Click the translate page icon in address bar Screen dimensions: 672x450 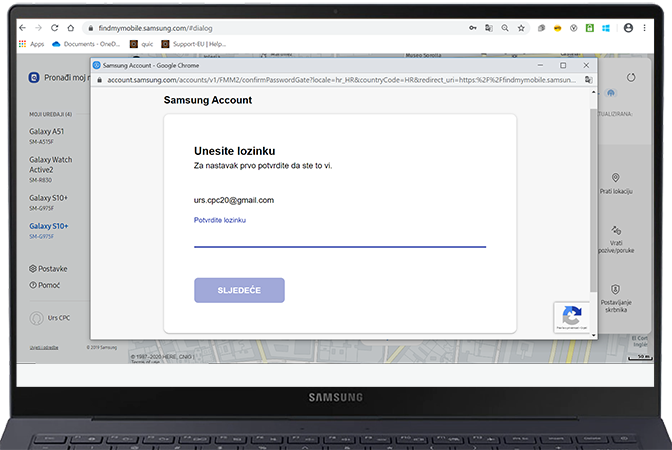489,28
